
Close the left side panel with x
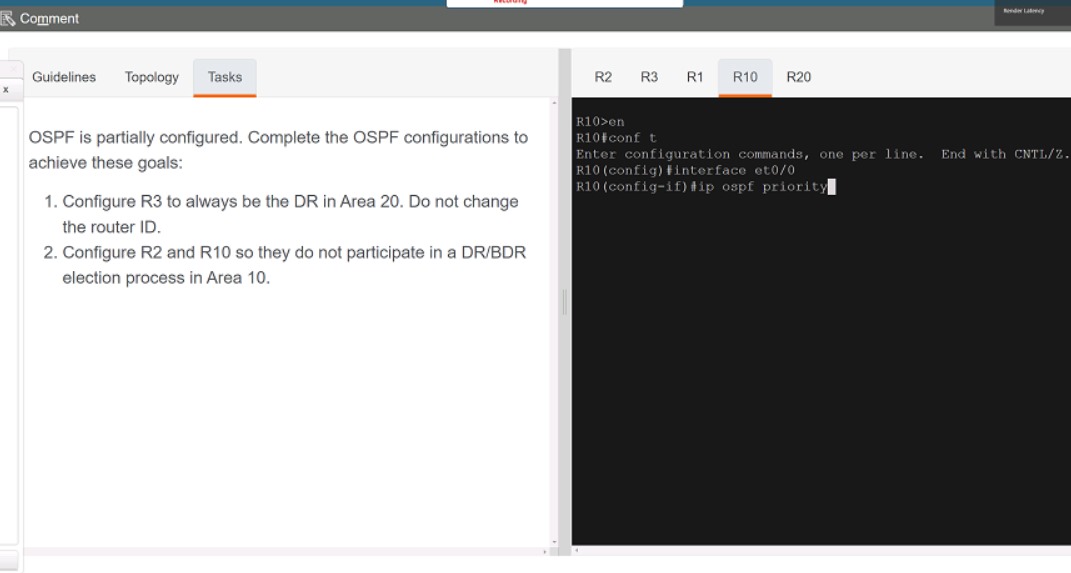coord(6,89)
